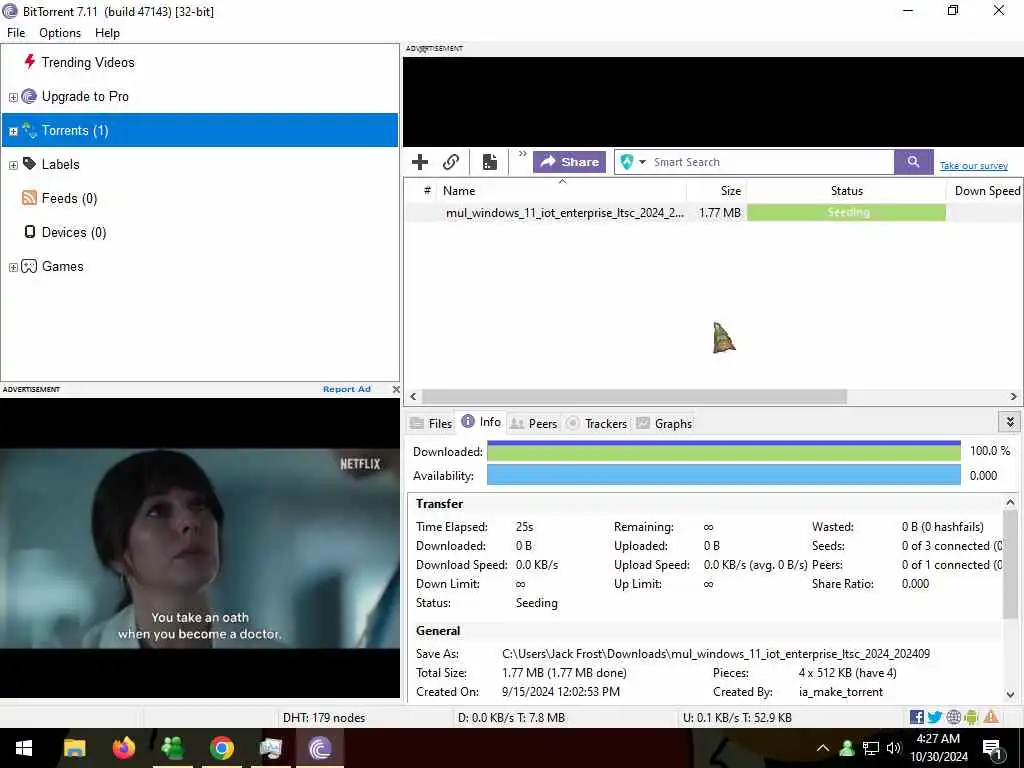Open the Help menu
Image resolution: width=1024 pixels, height=768 pixels.
tap(107, 33)
